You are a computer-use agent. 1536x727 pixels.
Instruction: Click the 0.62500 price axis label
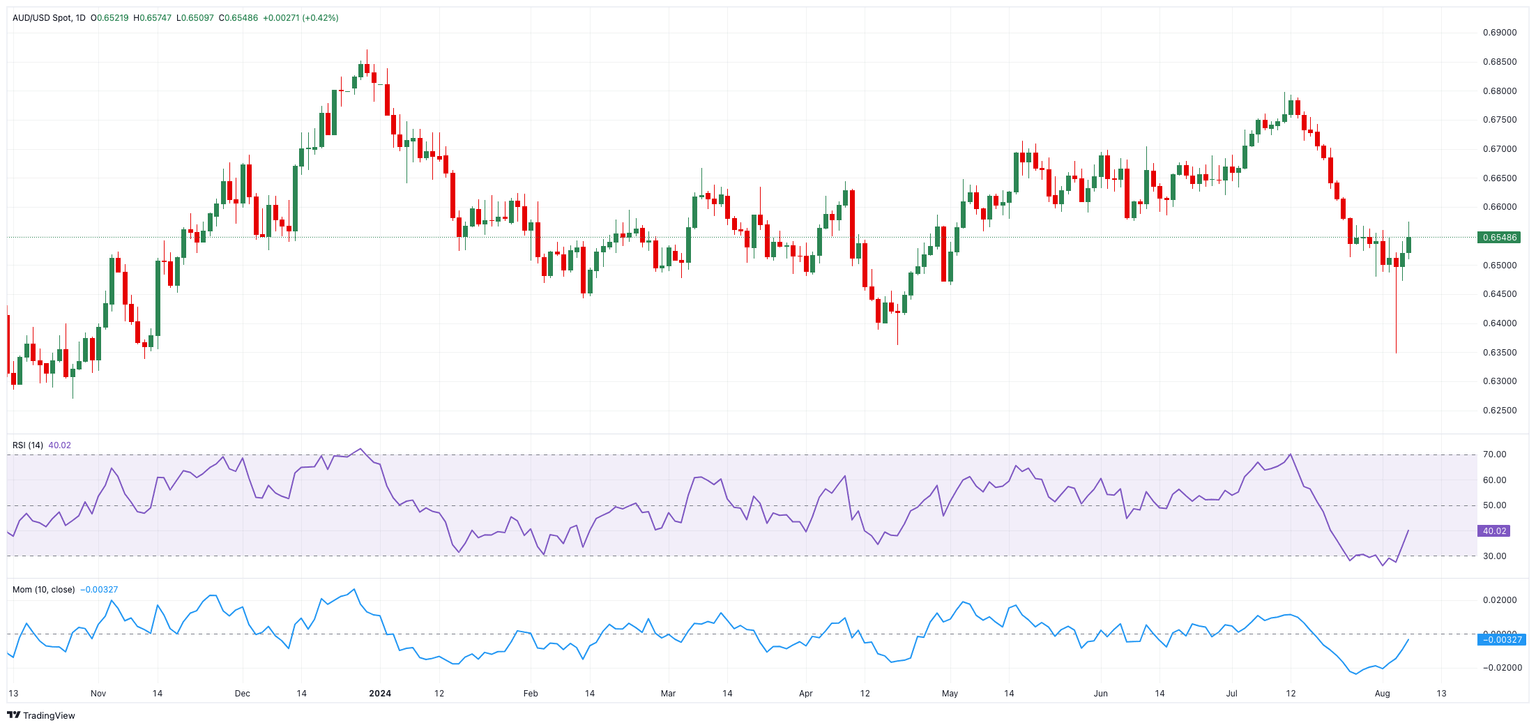1498,411
